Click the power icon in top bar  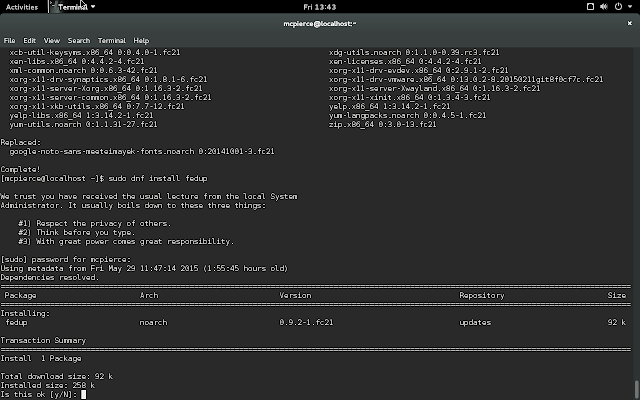pyautogui.click(x=618, y=7)
